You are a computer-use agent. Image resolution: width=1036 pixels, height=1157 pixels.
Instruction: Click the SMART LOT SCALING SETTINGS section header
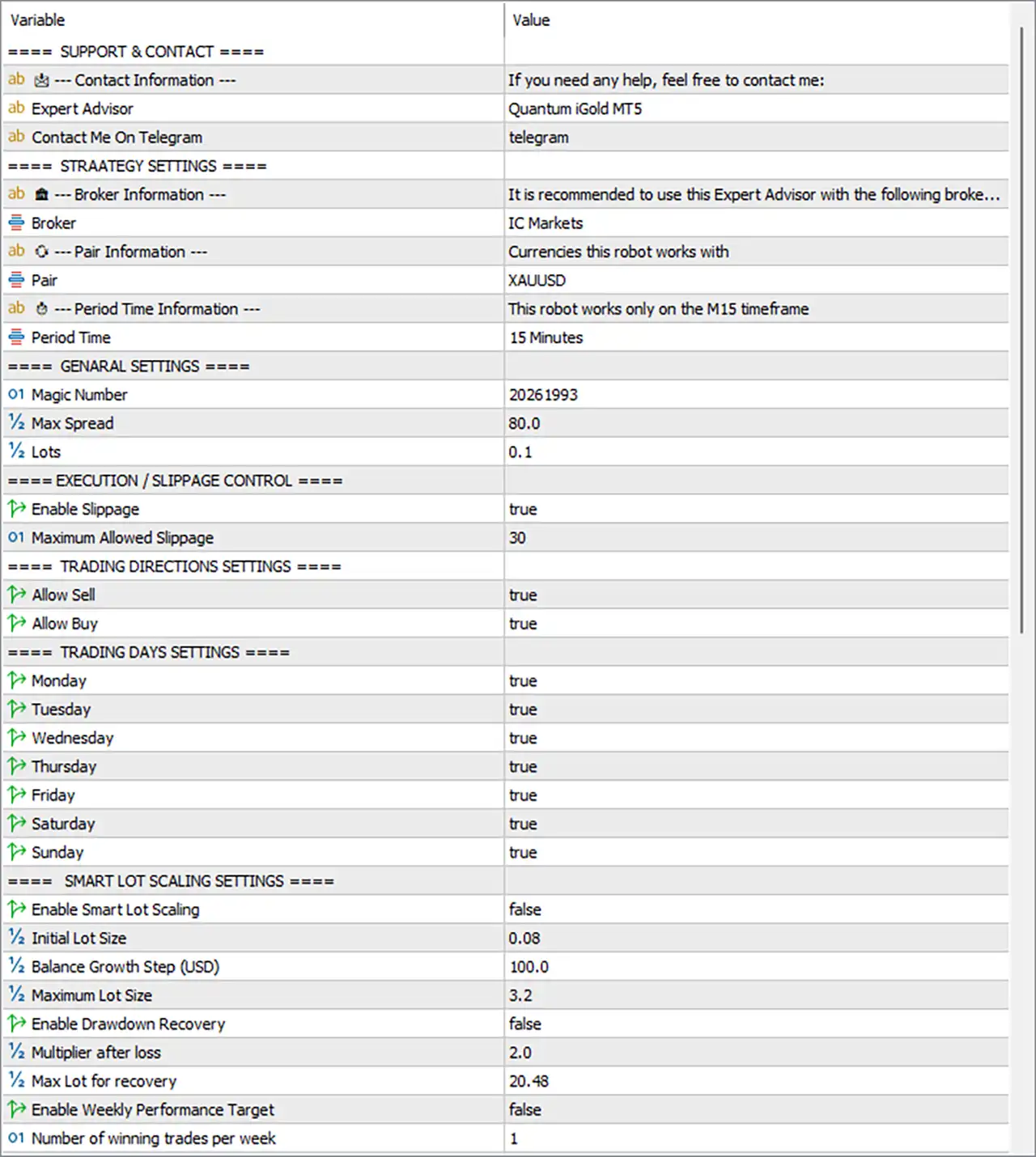pyautogui.click(x=171, y=881)
